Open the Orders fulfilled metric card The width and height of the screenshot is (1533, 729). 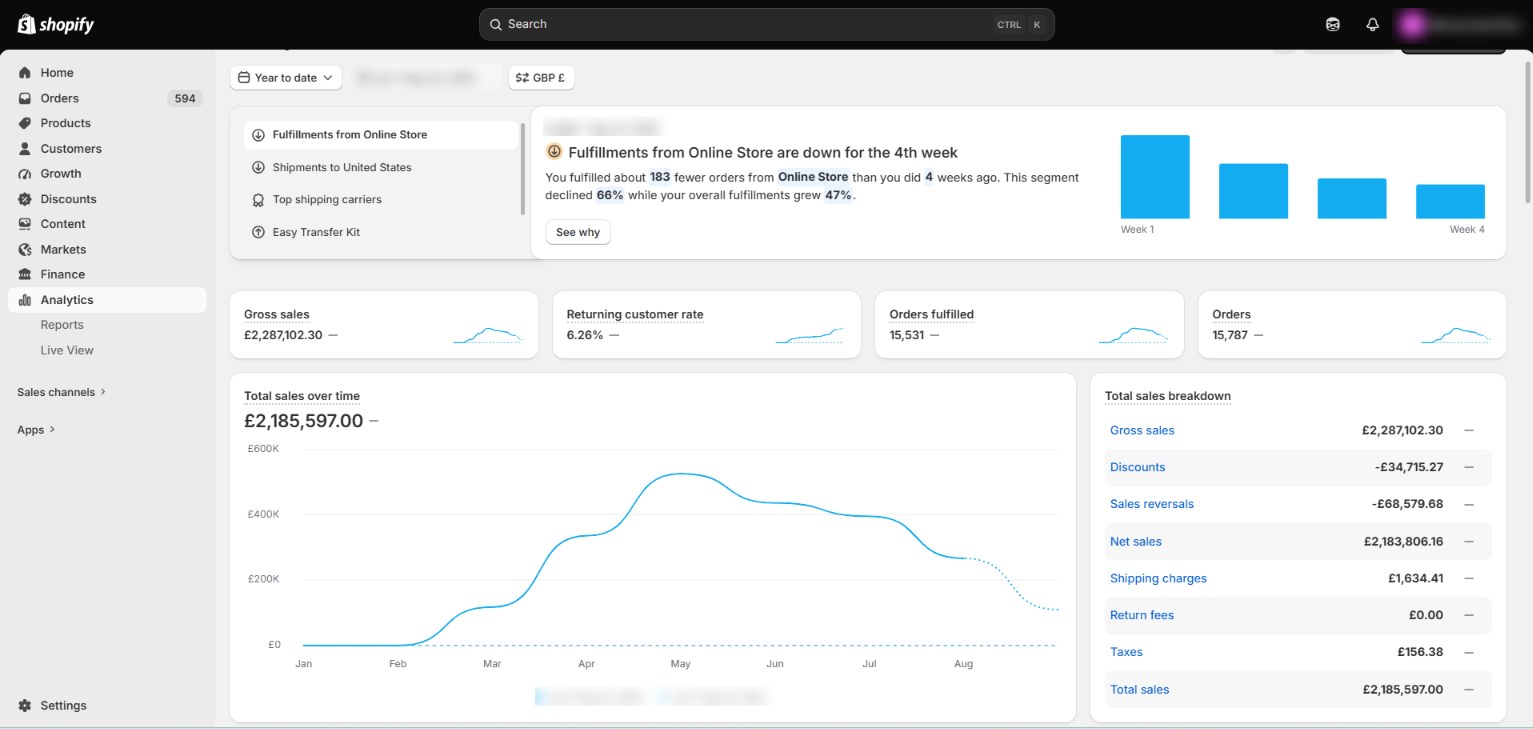click(x=1029, y=325)
